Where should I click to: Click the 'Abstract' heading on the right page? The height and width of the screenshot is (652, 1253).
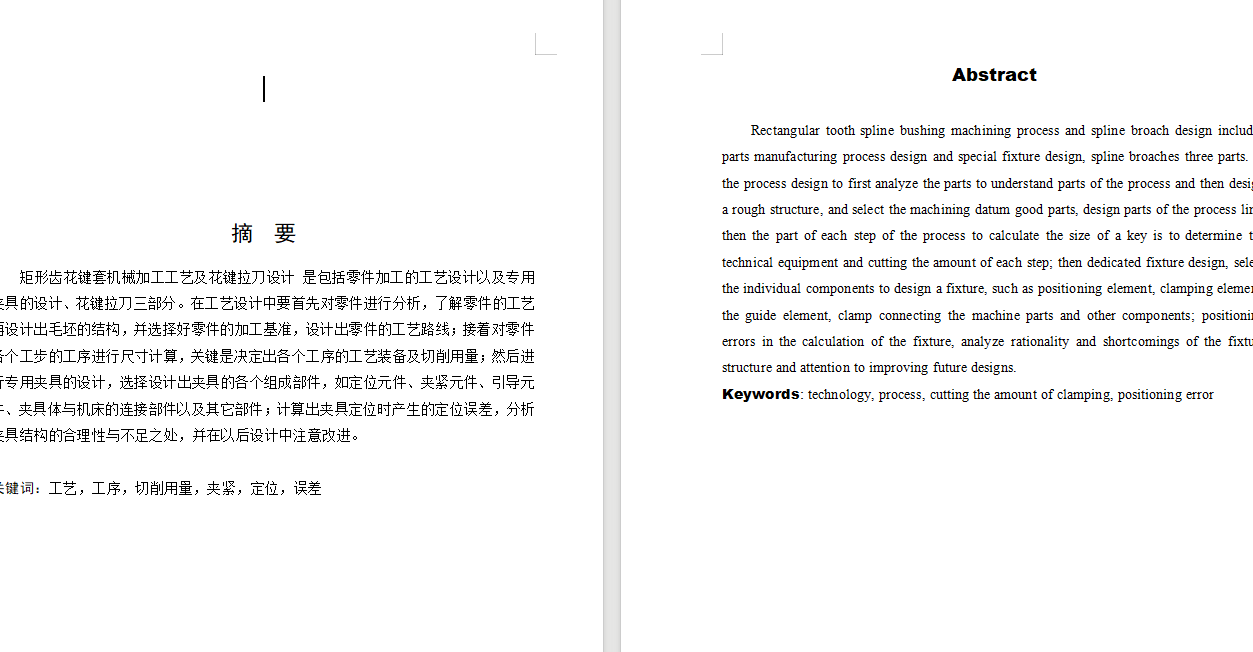994,75
